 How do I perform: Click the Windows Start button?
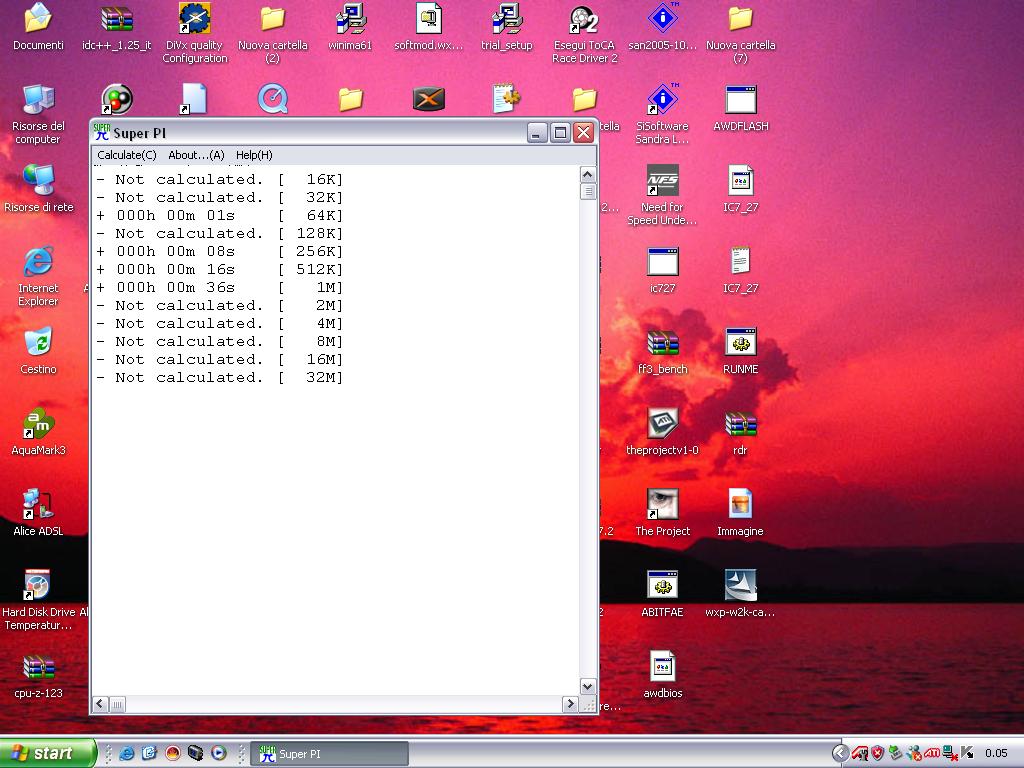[x=48, y=753]
